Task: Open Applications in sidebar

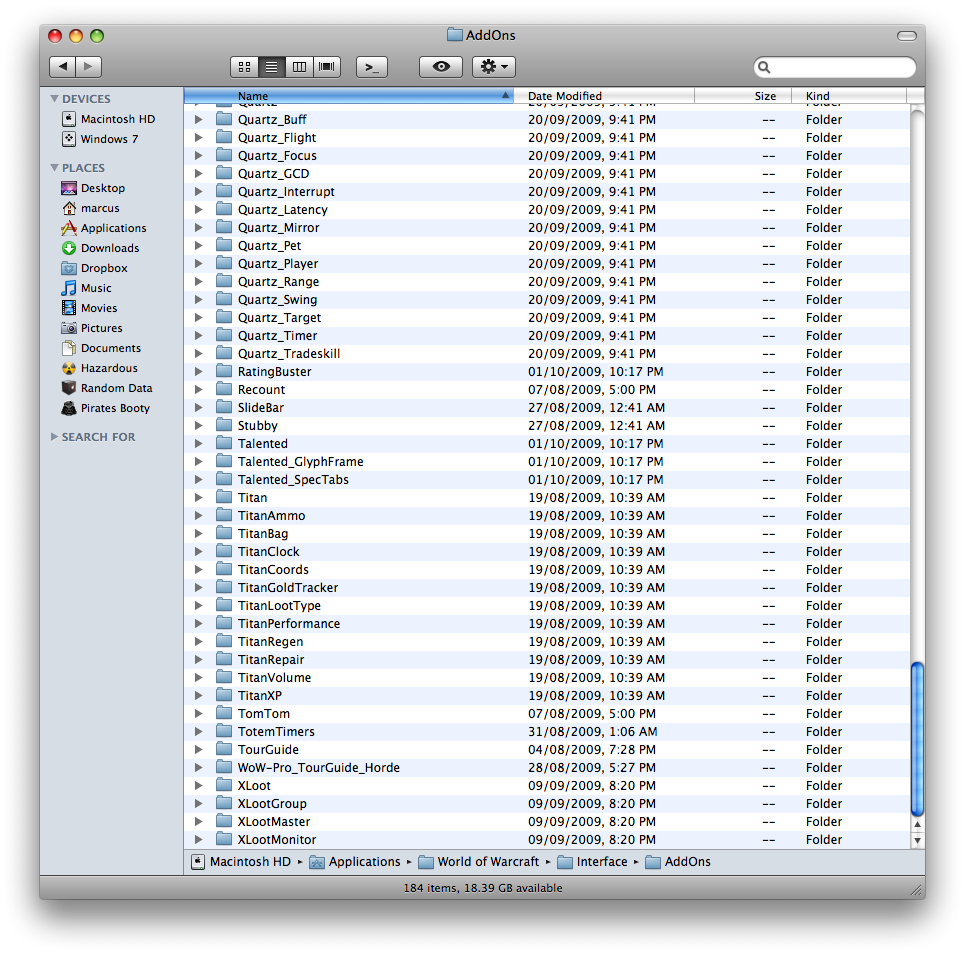Action: 104,228
